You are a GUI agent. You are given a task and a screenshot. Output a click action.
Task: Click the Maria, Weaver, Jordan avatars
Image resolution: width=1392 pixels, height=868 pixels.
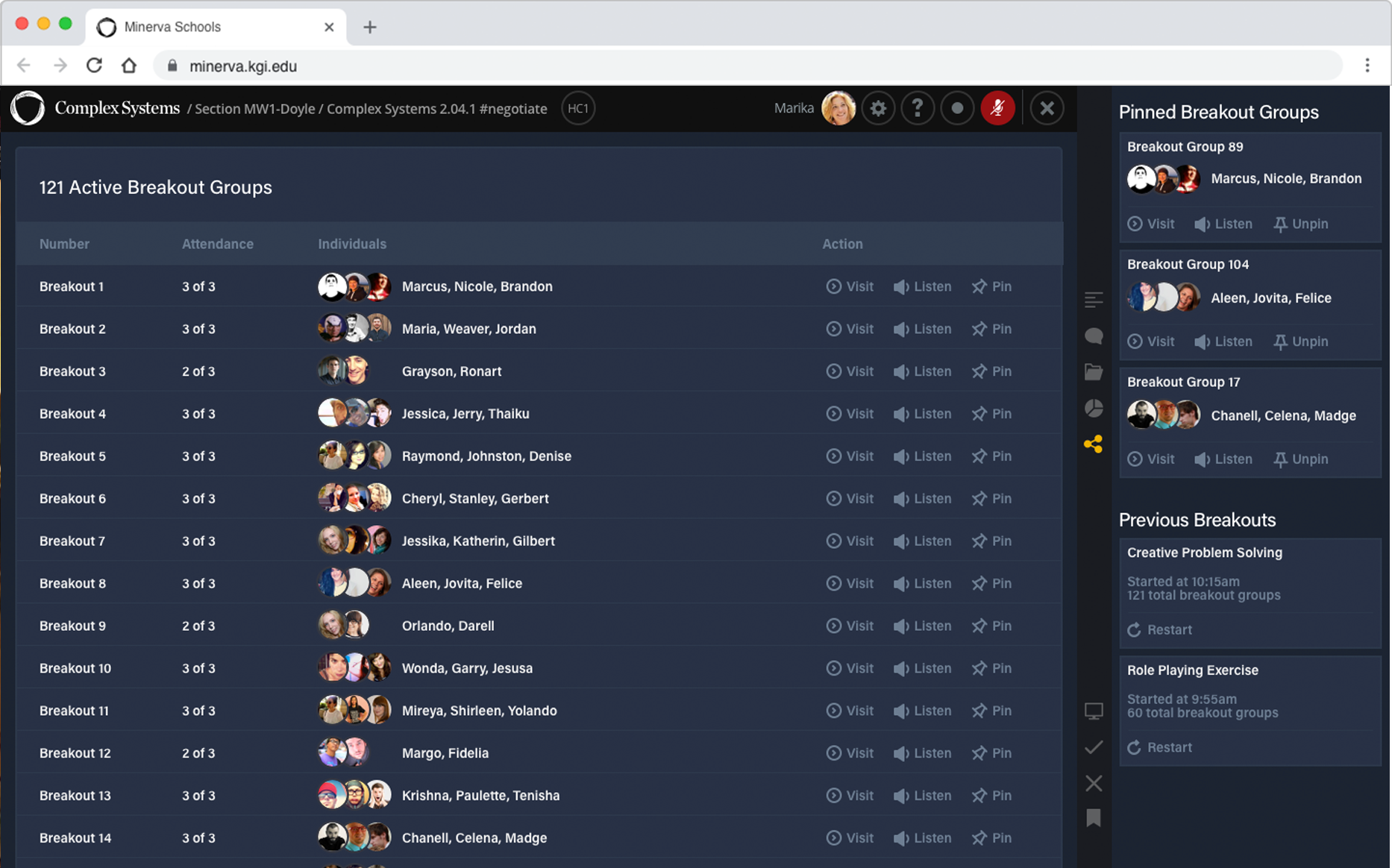(x=354, y=328)
